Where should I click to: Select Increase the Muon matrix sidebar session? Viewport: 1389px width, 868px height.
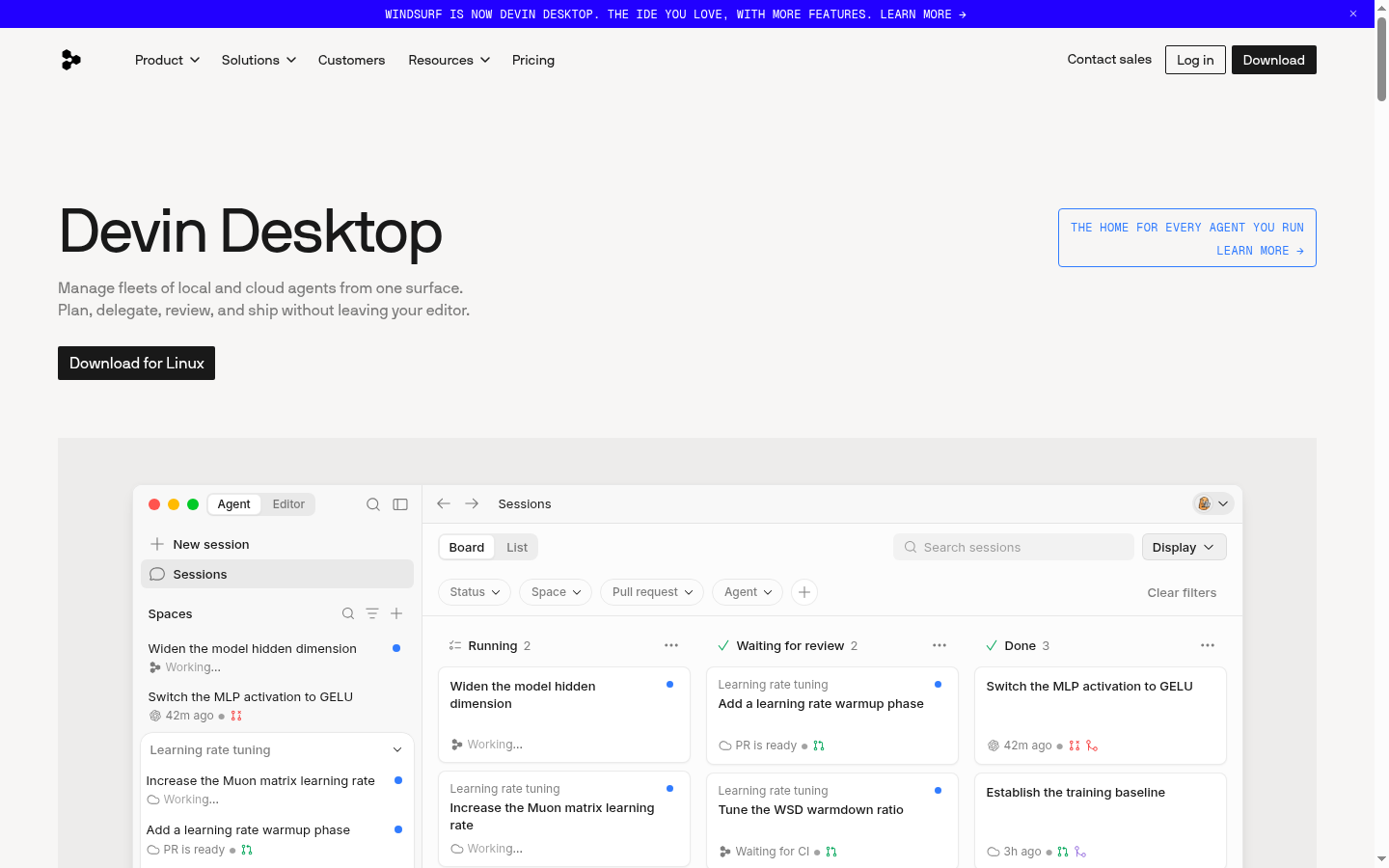click(277, 789)
